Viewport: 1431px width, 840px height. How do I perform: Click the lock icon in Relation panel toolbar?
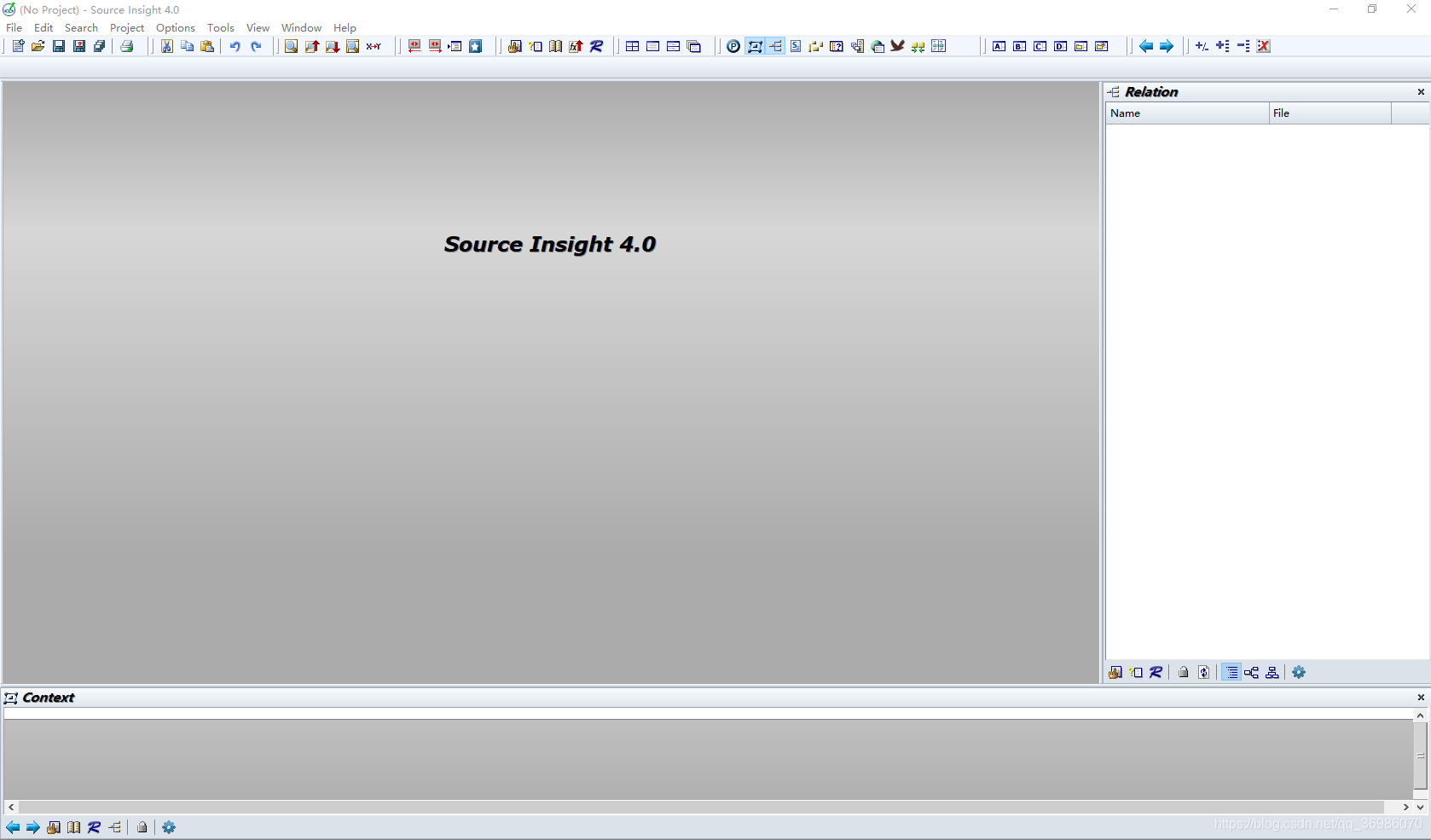pos(1183,672)
